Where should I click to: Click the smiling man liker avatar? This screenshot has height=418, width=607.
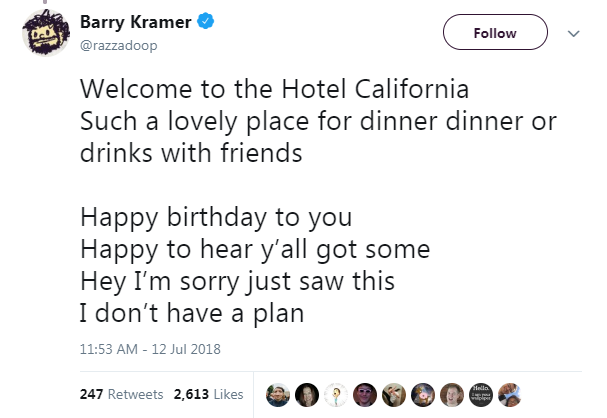(453, 394)
